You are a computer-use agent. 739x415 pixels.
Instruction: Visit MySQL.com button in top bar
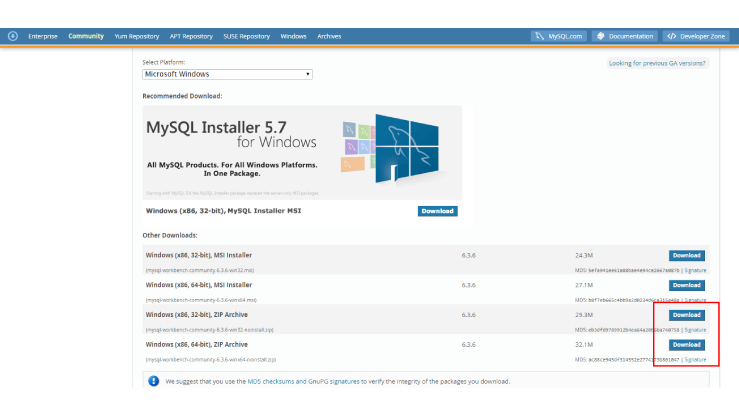pos(559,36)
